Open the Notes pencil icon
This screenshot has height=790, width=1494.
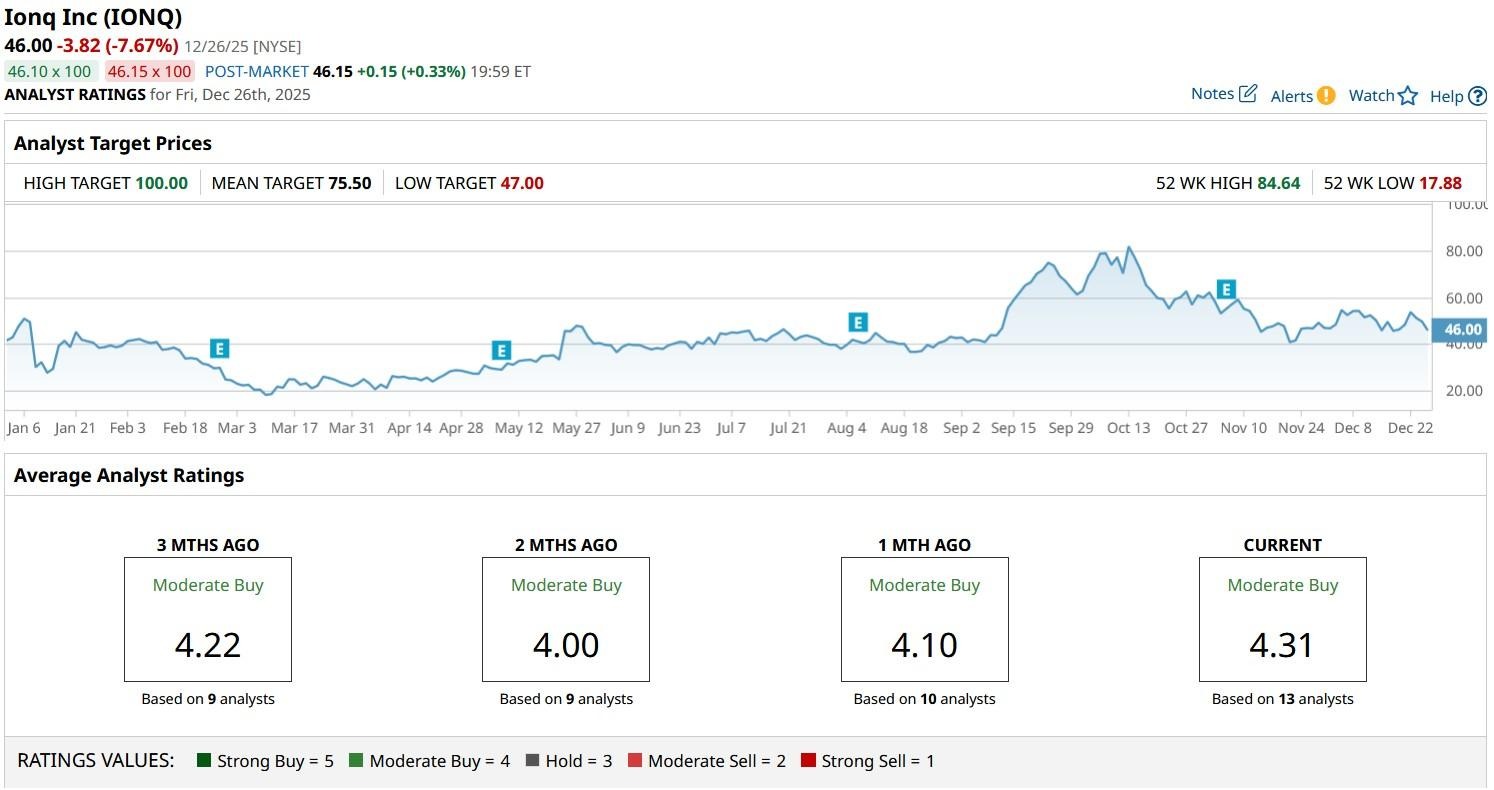click(x=1247, y=94)
